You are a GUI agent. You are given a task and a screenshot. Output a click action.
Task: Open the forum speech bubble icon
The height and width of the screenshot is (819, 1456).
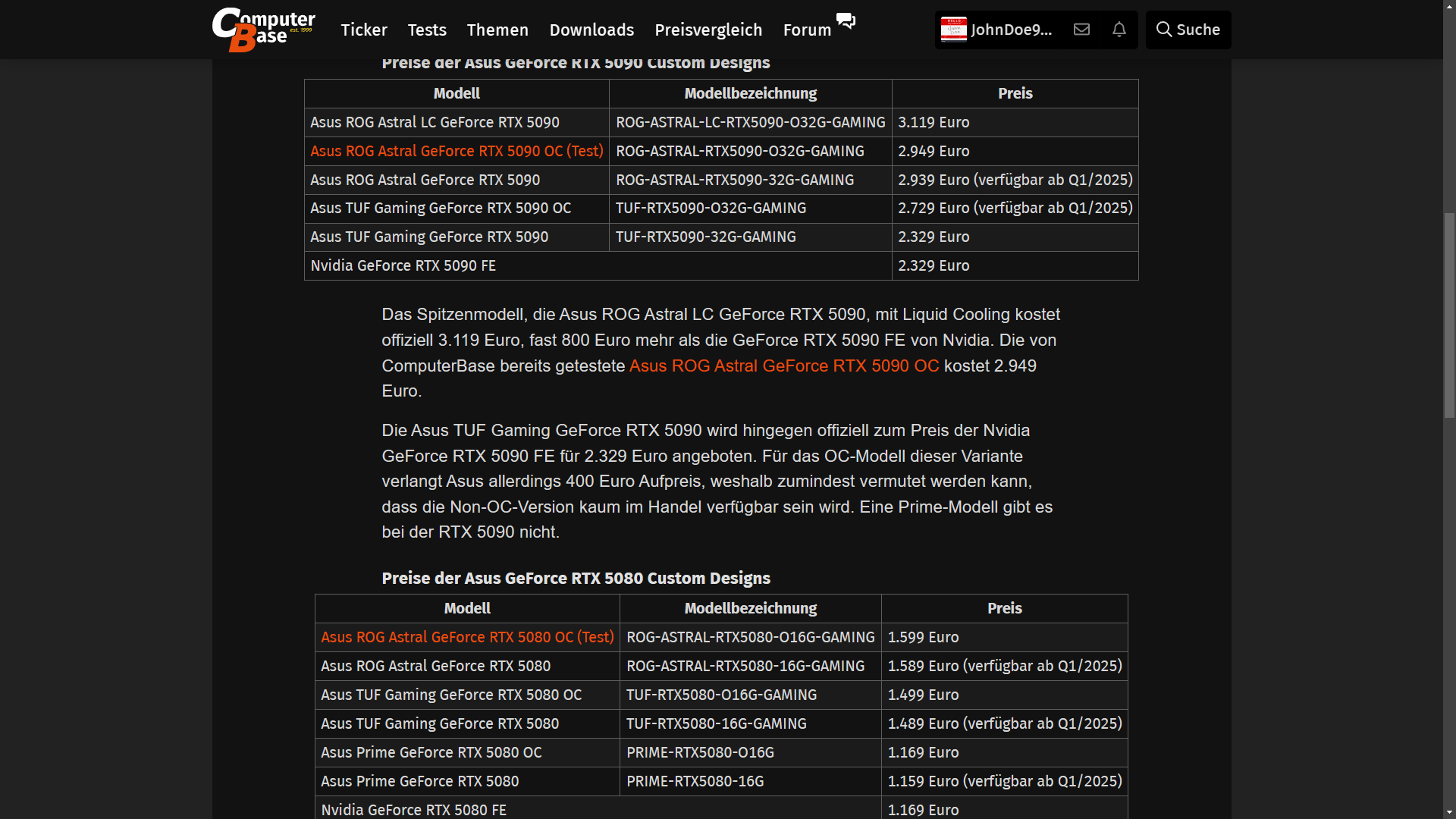846,20
